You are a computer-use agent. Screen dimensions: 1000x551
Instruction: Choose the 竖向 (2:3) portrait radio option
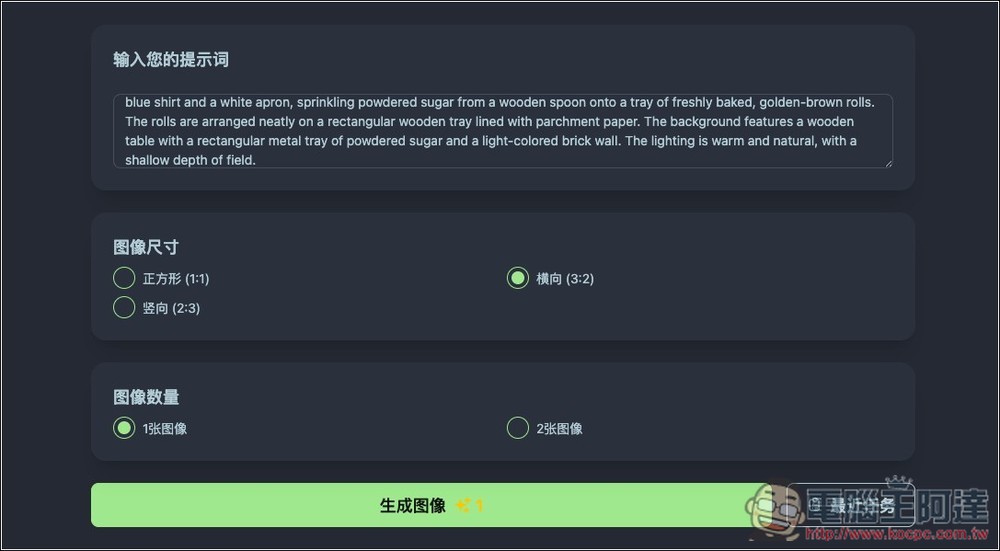point(124,308)
